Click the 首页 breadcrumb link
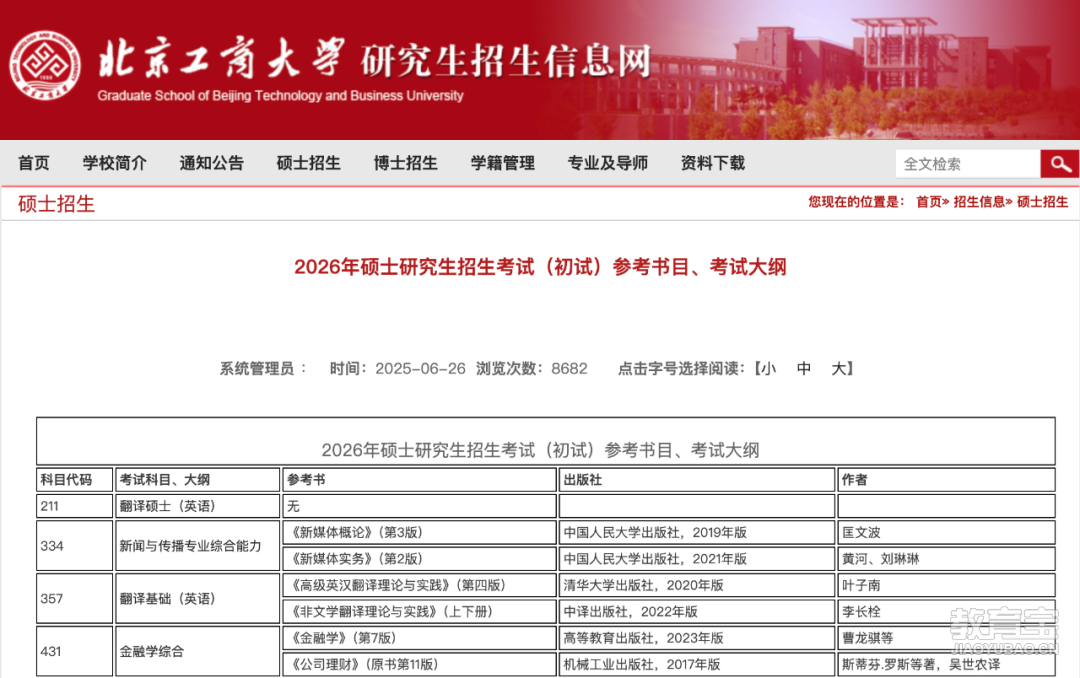This screenshot has width=1080, height=678. click(929, 202)
